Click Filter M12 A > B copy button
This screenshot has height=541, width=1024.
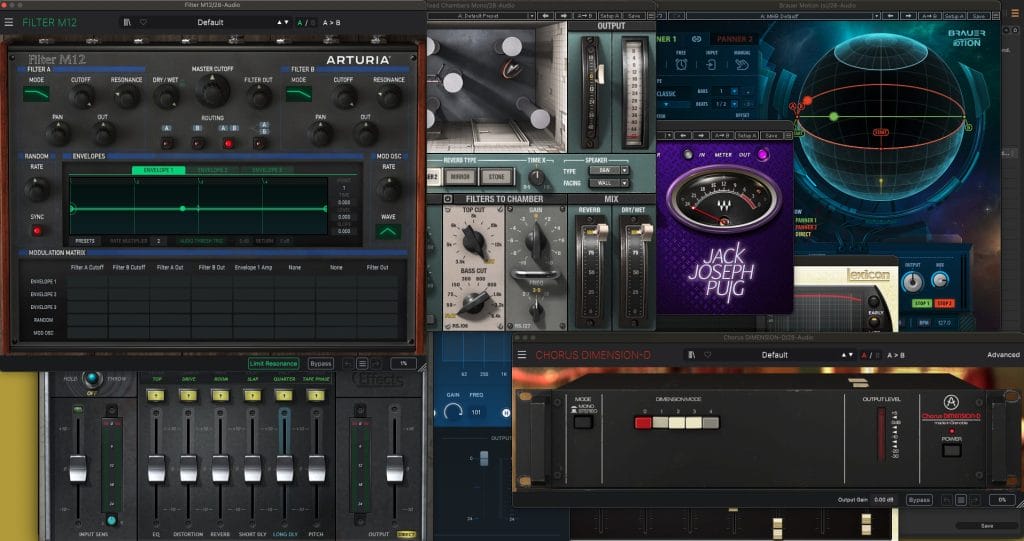[332, 22]
